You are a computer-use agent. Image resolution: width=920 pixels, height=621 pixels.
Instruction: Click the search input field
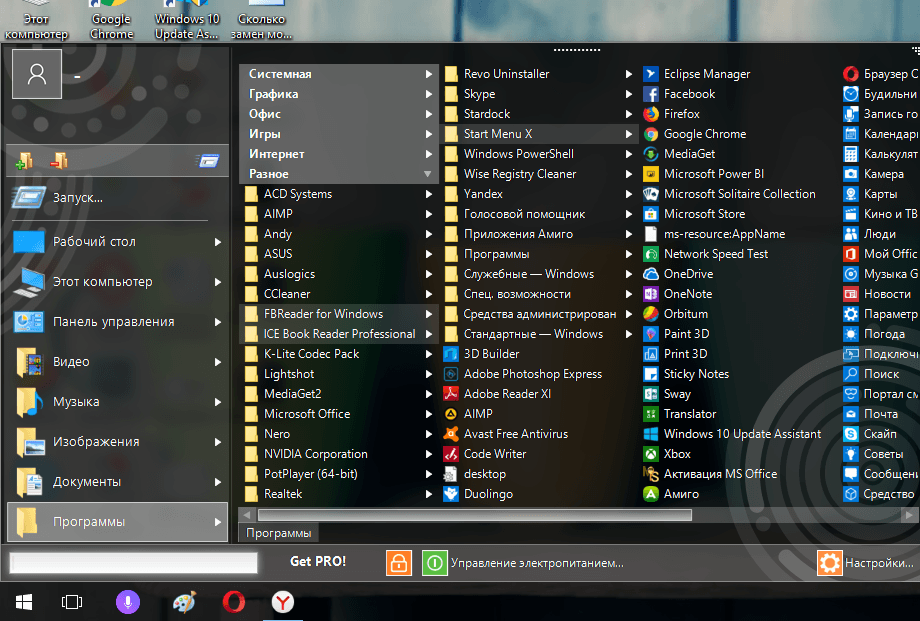pyautogui.click(x=134, y=562)
